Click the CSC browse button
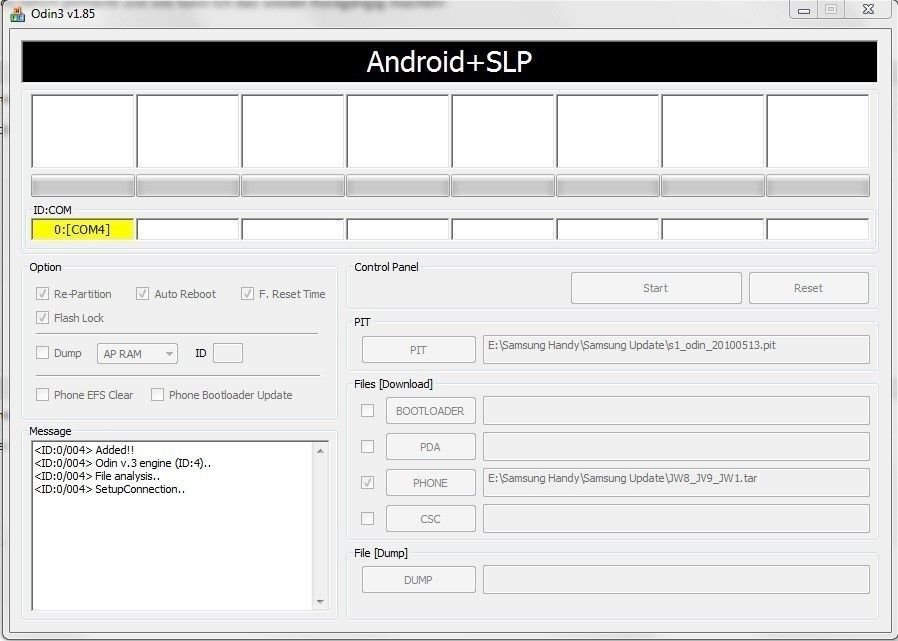 tap(431, 519)
